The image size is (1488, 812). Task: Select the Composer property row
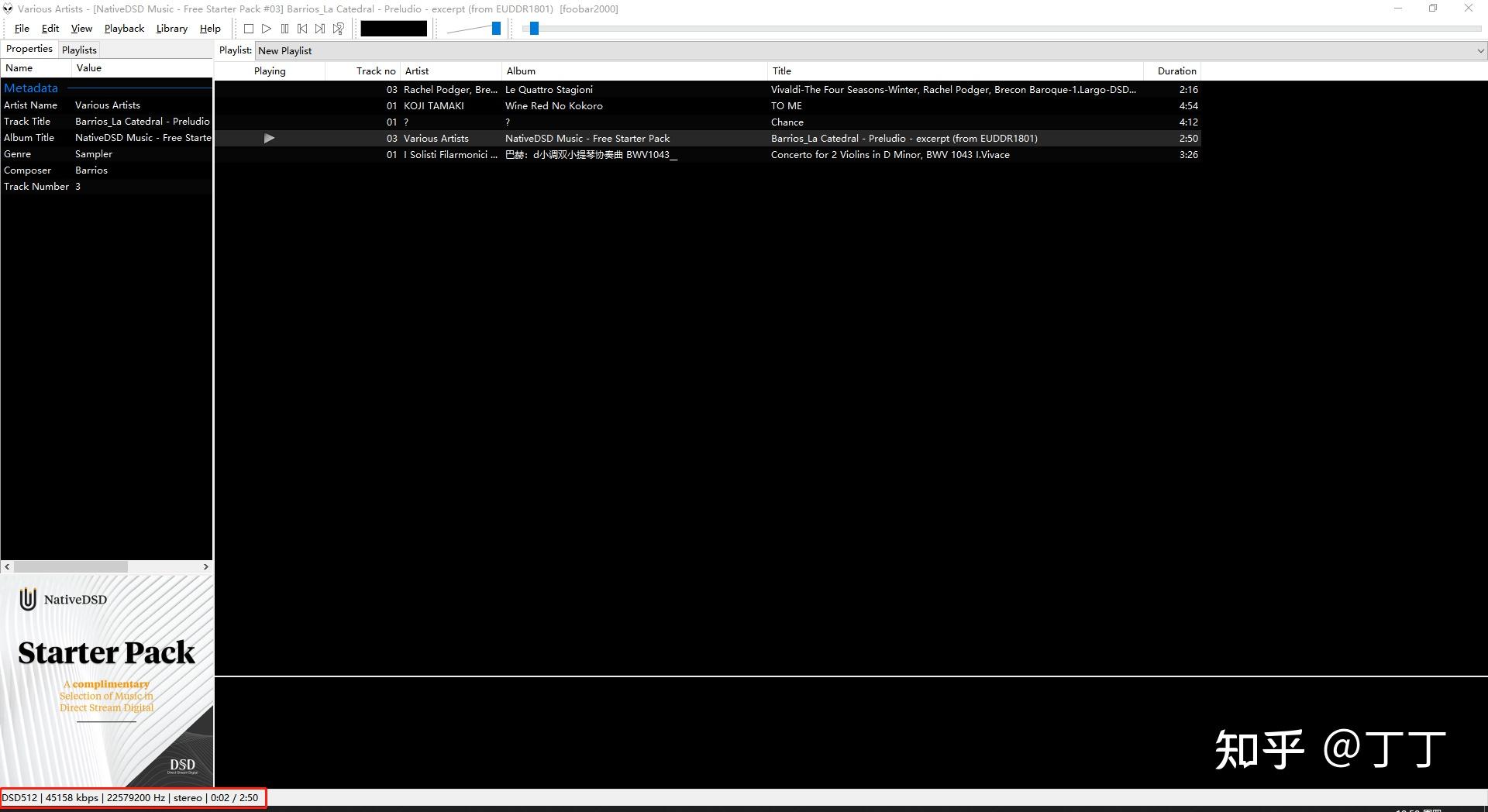[x=106, y=170]
